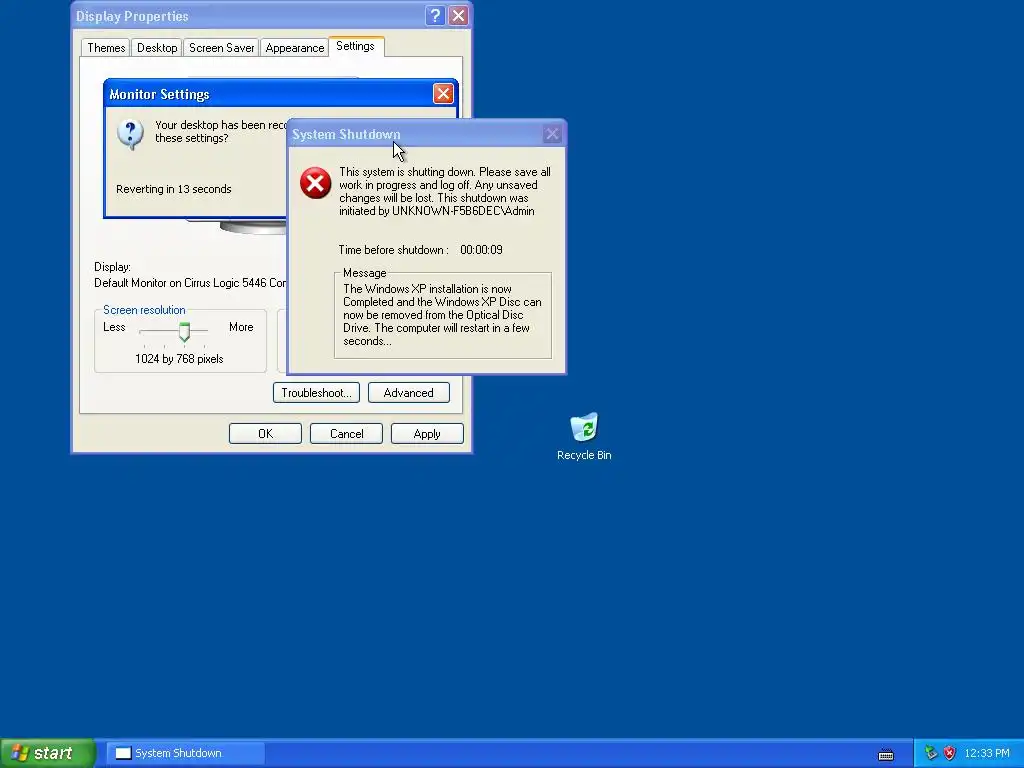This screenshot has width=1024, height=768.
Task: Close the Display Properties window
Action: (x=458, y=16)
